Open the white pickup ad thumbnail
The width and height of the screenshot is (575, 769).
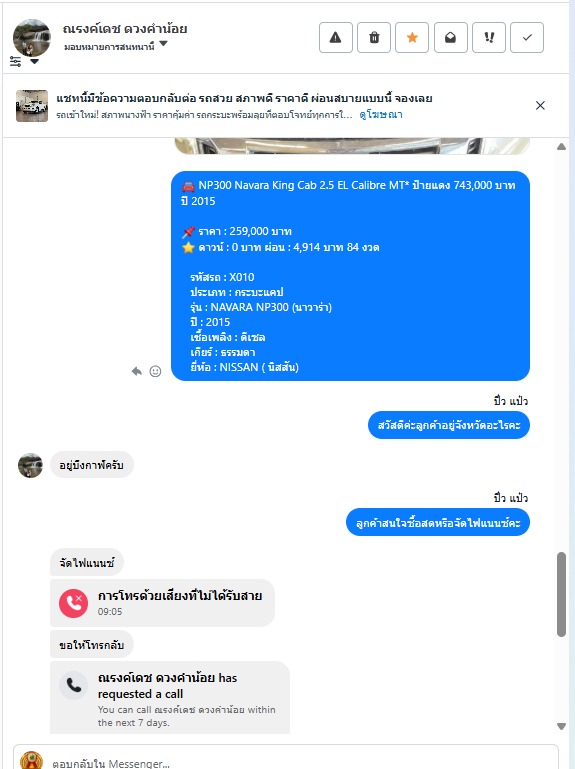pos(32,105)
